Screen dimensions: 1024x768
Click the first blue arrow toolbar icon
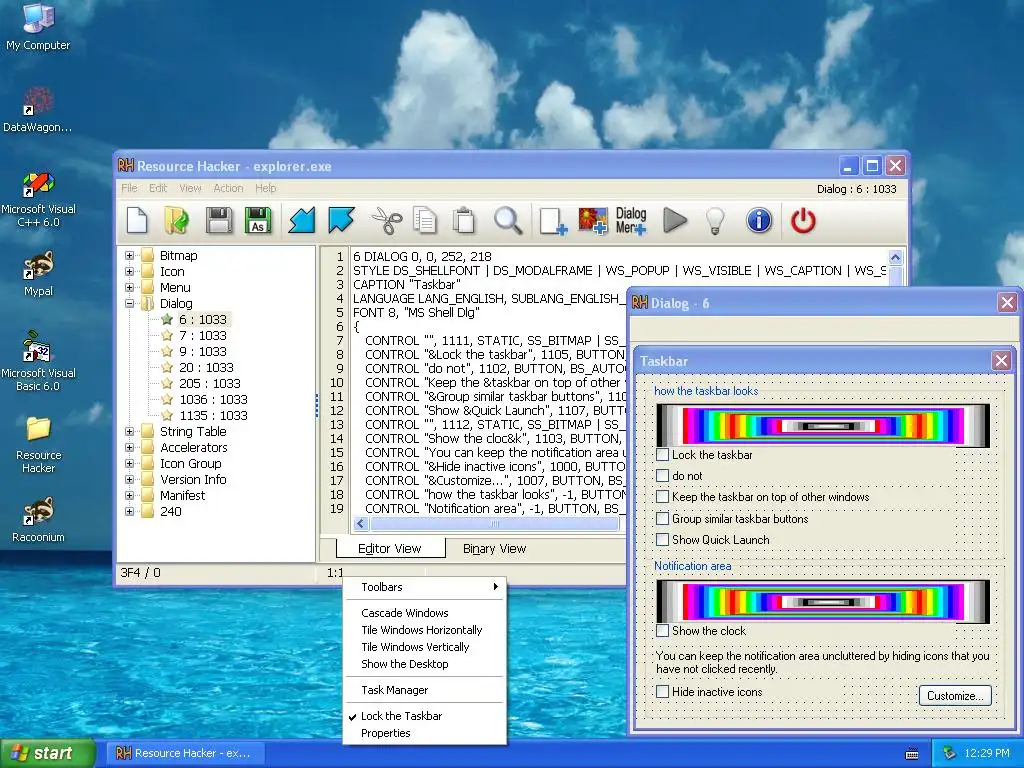click(302, 220)
